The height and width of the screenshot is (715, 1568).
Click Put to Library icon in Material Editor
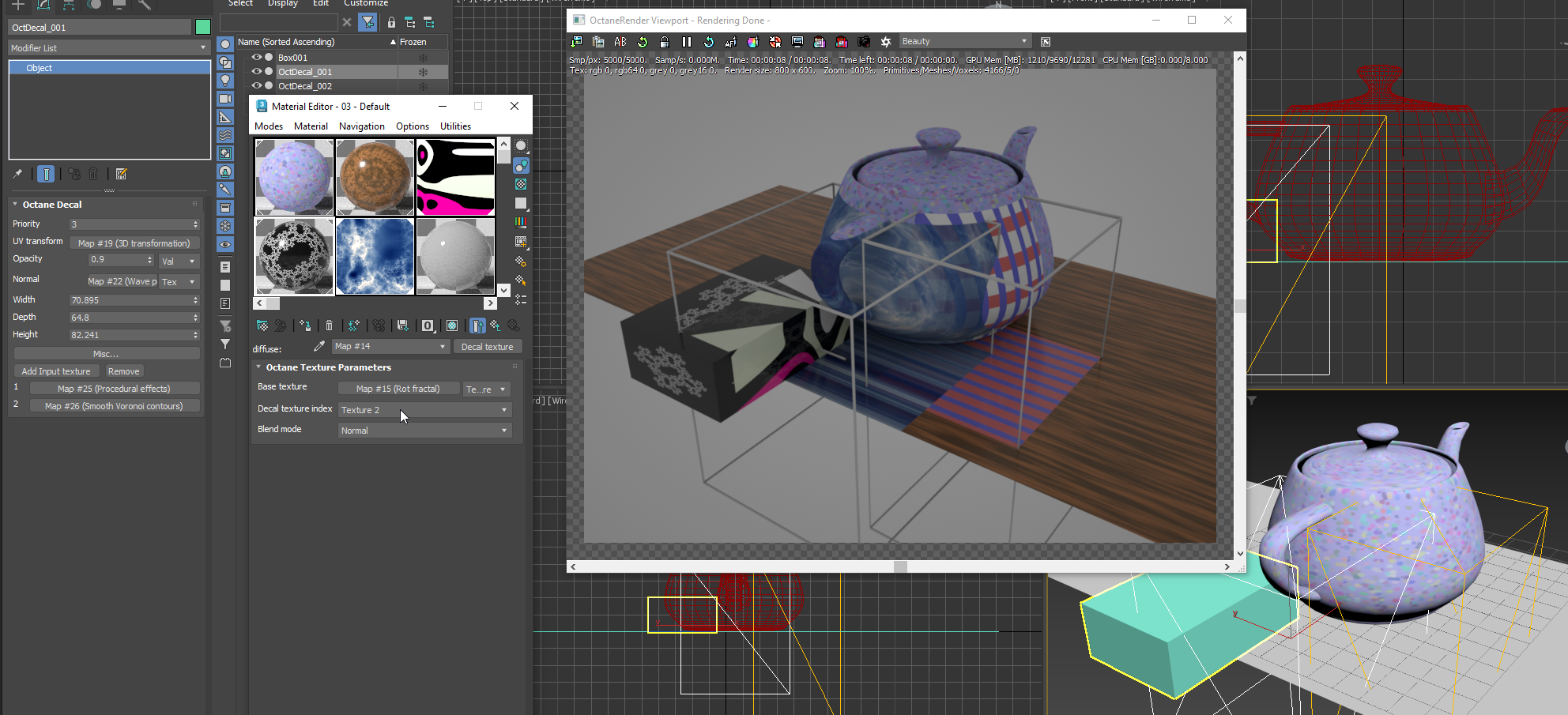[x=403, y=326]
